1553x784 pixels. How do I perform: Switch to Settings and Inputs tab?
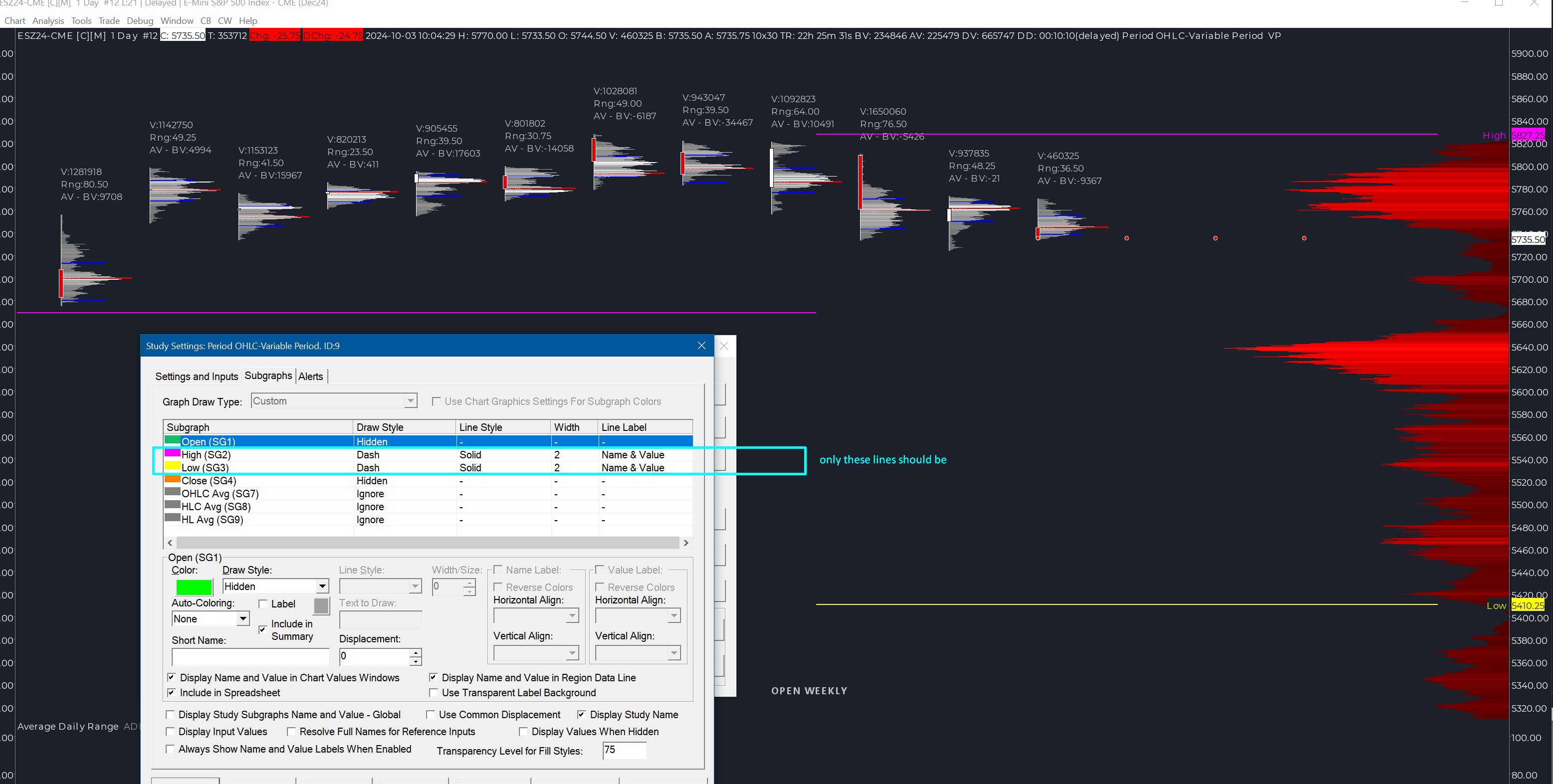[x=197, y=377]
